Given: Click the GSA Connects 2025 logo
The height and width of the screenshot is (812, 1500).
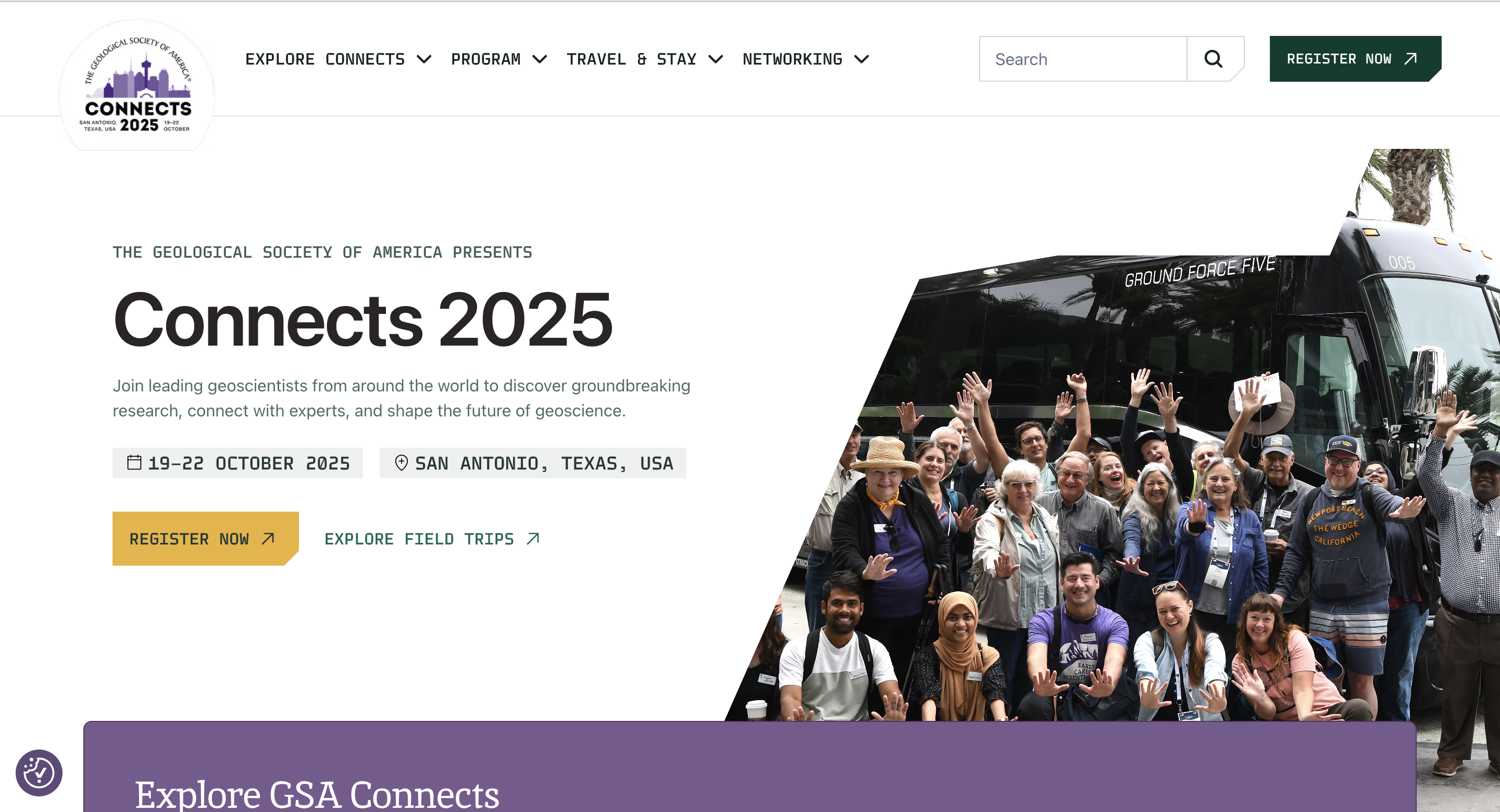Looking at the screenshot, I should click(x=137, y=85).
